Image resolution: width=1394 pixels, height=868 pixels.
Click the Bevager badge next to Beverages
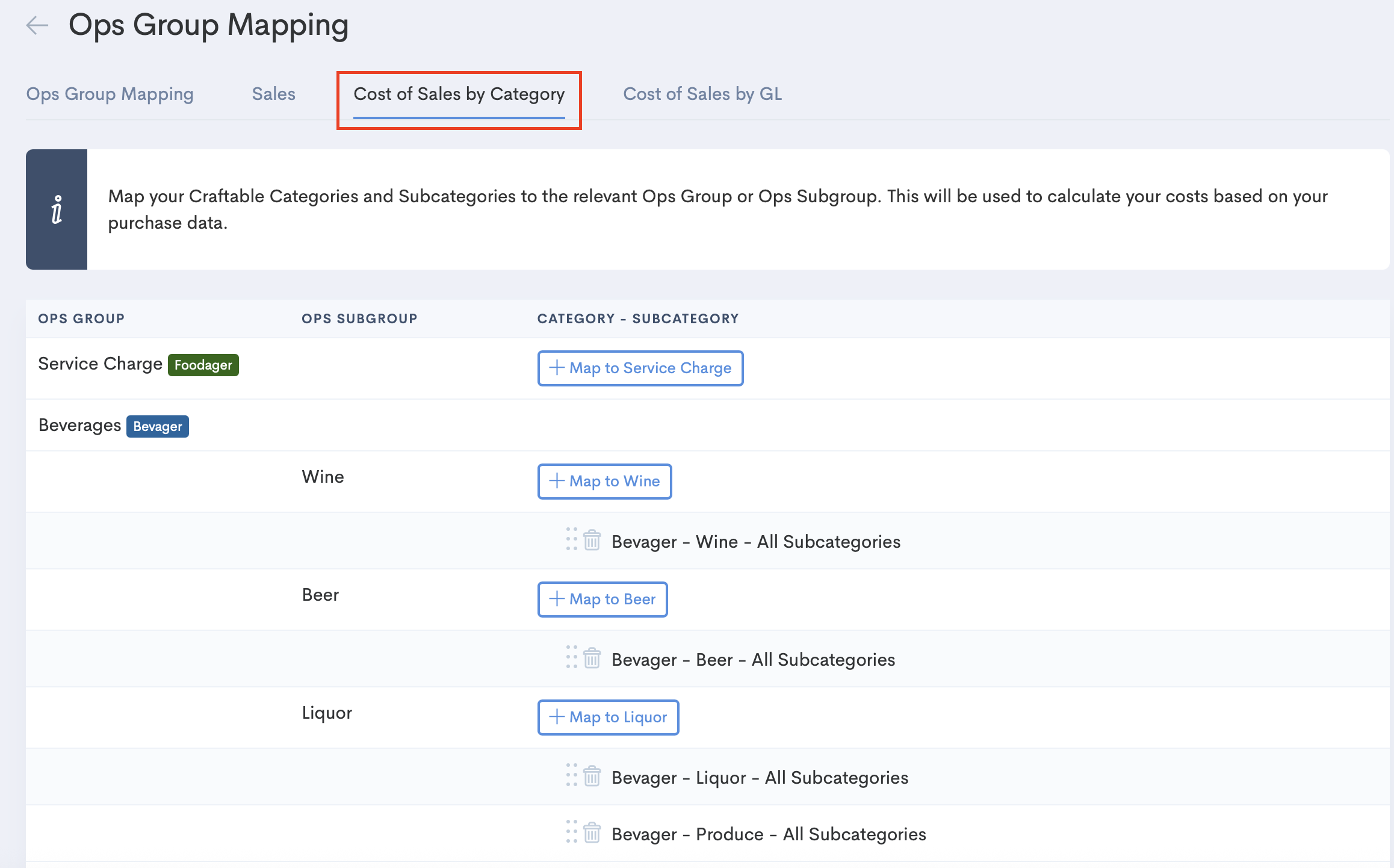[x=157, y=426]
